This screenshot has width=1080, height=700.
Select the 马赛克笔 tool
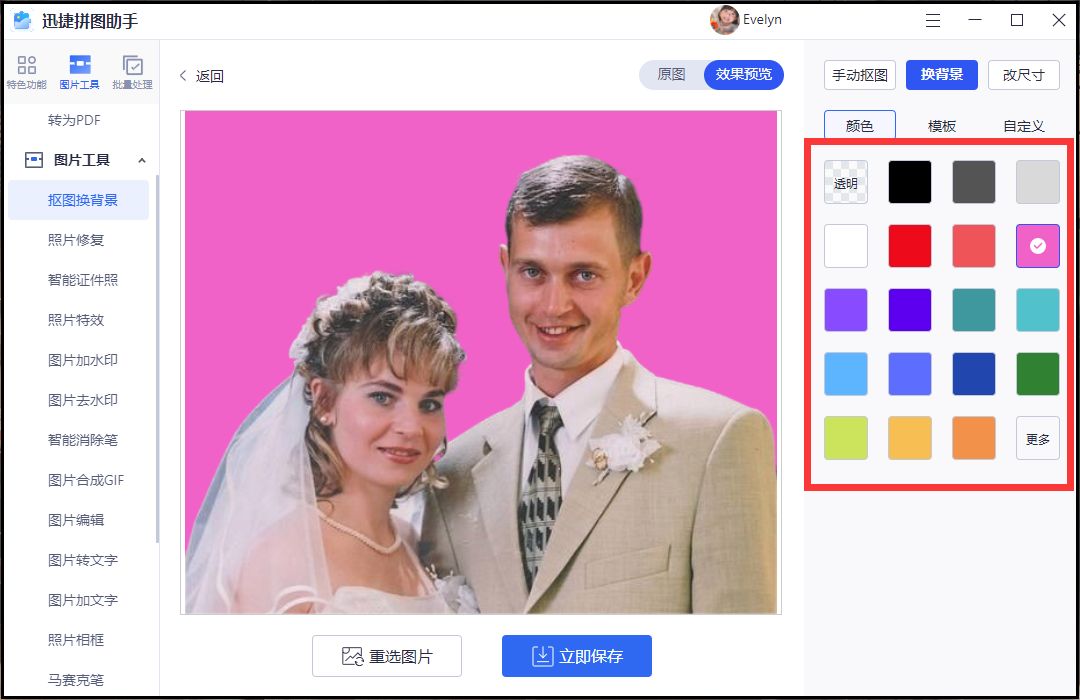(80, 679)
